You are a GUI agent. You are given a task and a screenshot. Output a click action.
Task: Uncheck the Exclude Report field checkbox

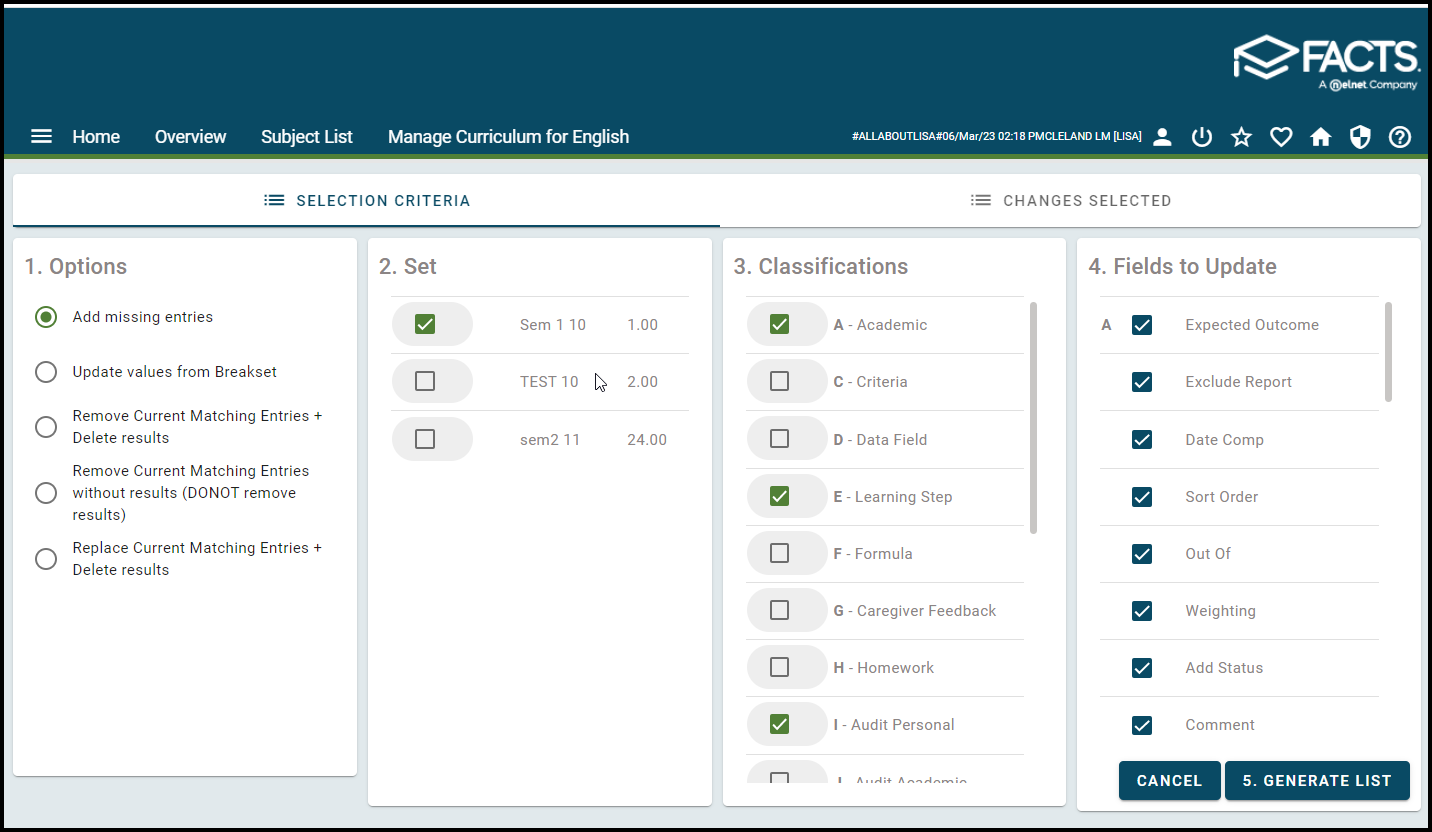click(1142, 382)
